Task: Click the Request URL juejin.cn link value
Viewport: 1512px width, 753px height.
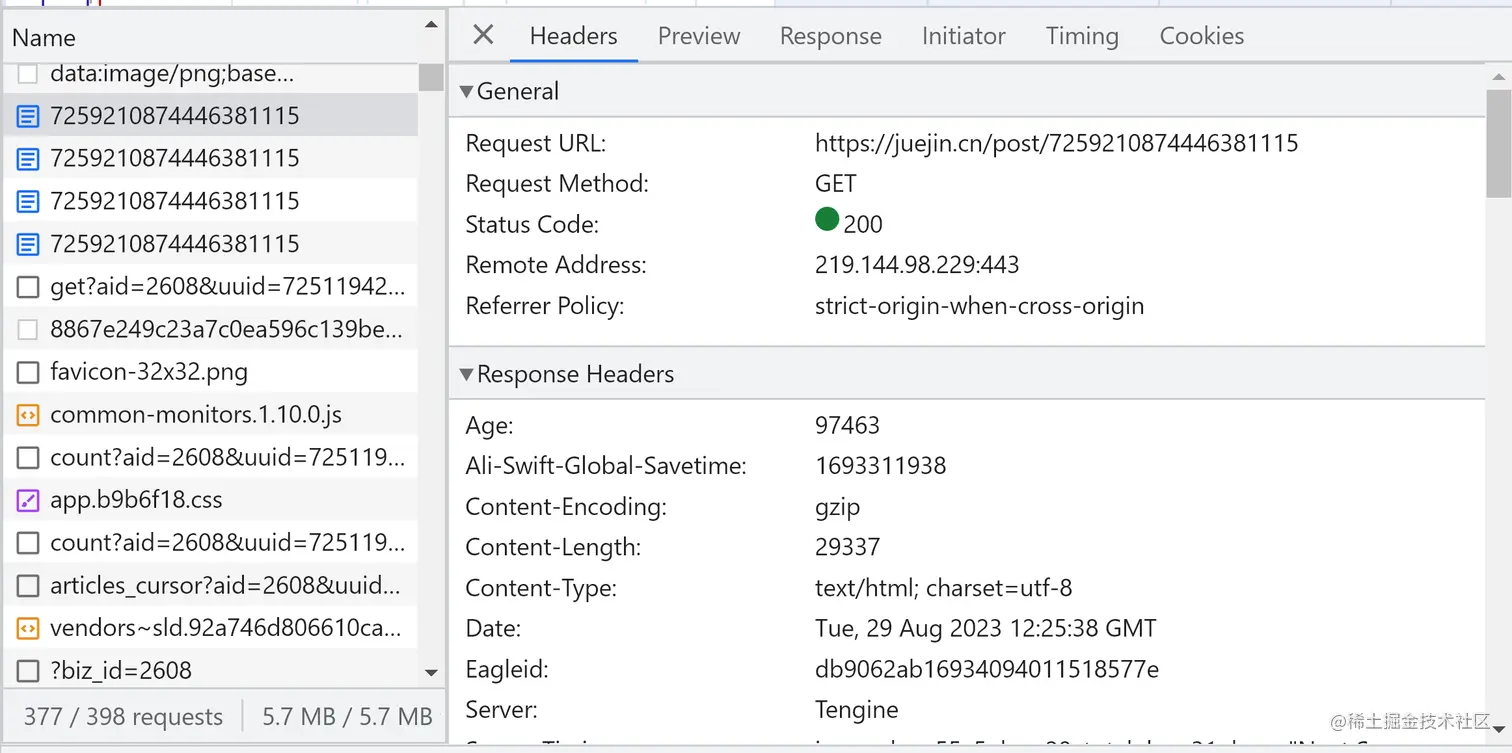Action: pyautogui.click(x=1056, y=143)
